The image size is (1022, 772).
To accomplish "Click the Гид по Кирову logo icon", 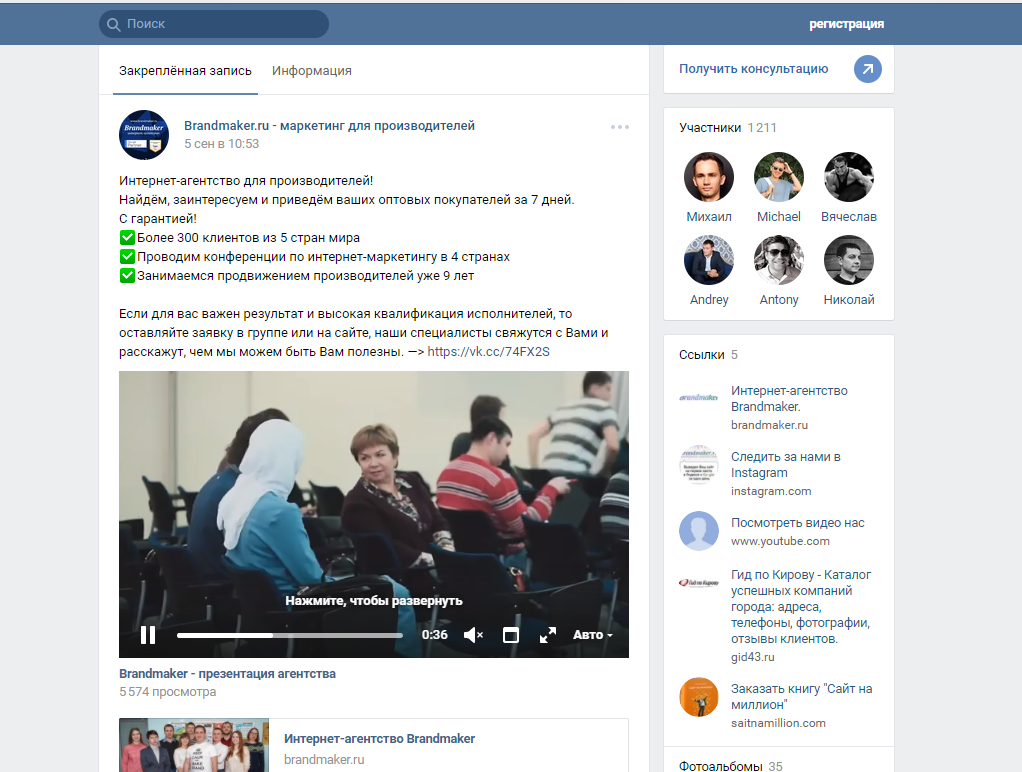I will (x=699, y=583).
